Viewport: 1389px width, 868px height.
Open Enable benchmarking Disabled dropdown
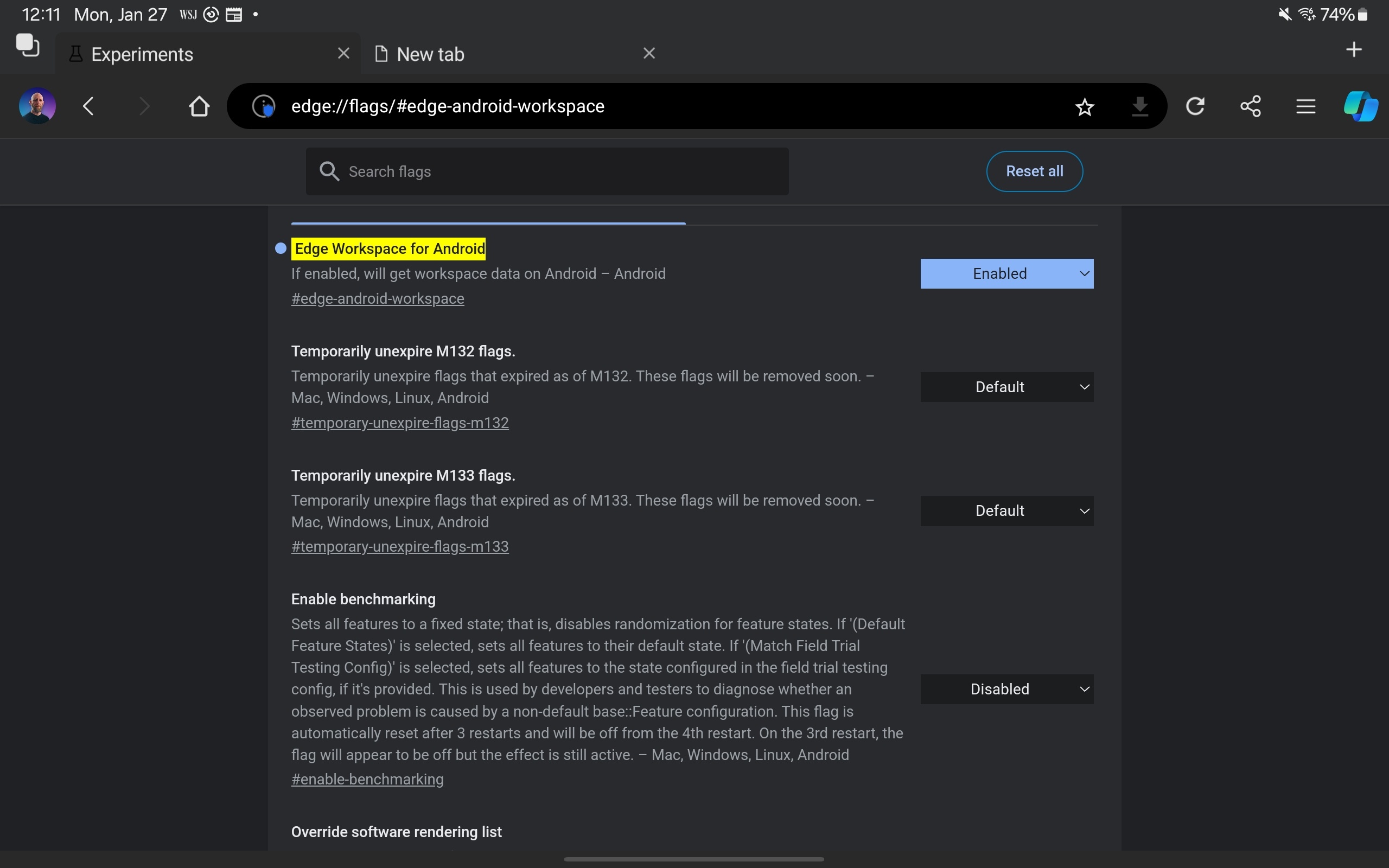pos(1006,689)
